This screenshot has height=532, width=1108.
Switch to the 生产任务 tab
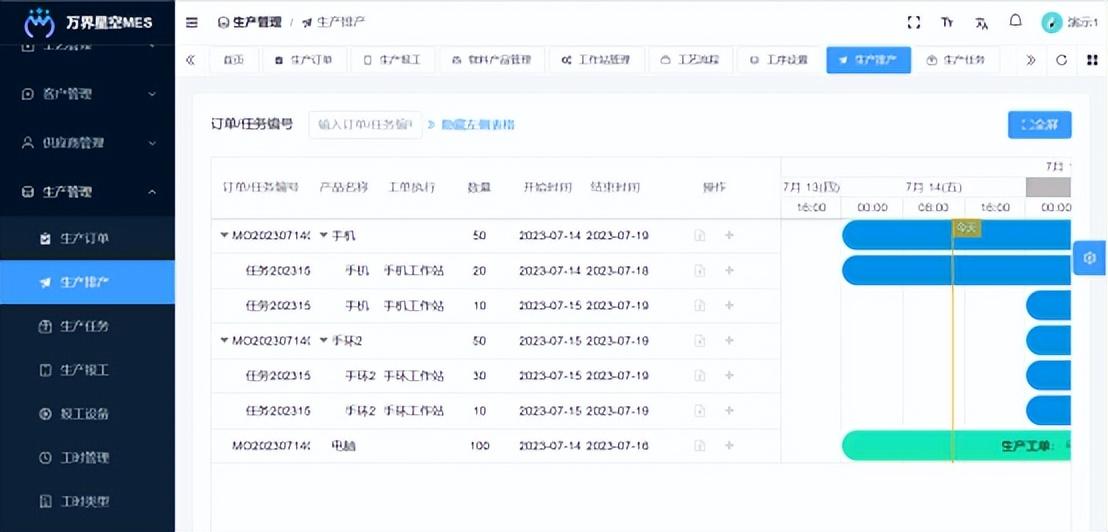tap(956, 60)
